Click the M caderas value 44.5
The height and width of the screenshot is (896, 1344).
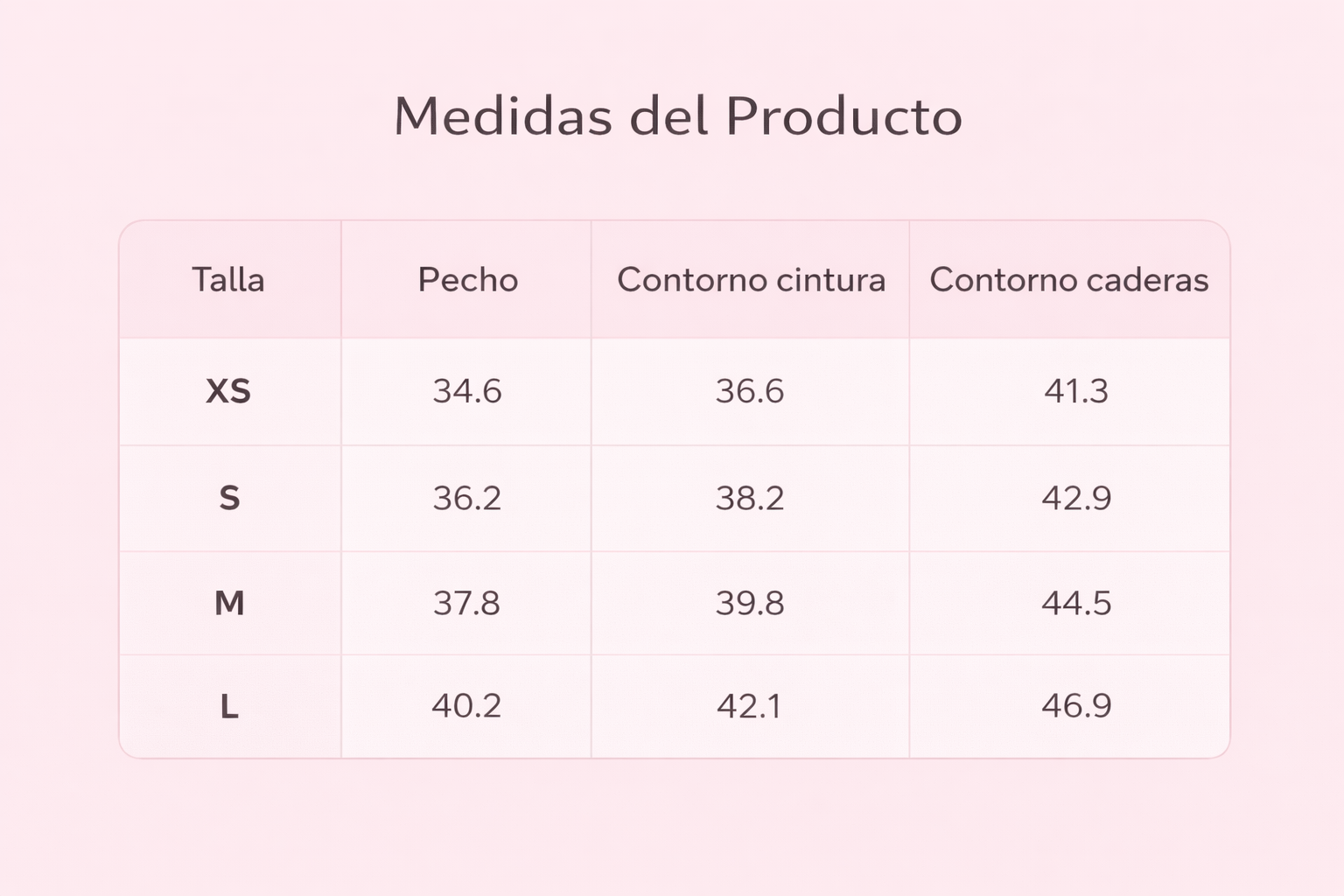pos(1075,603)
